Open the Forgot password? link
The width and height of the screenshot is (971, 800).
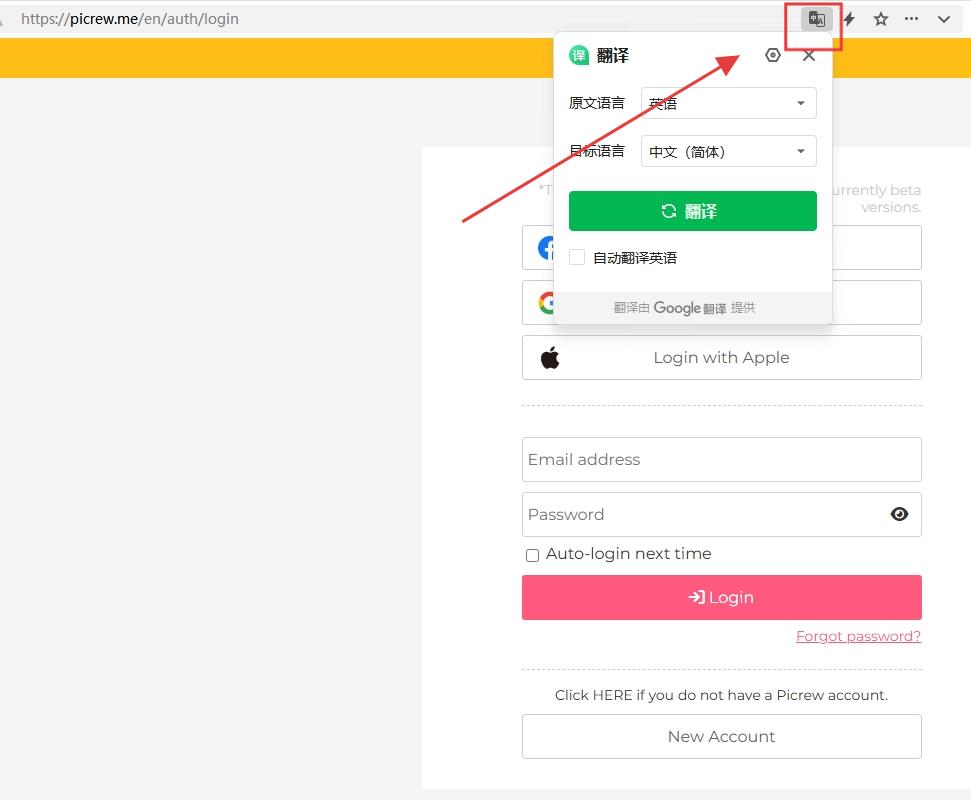(x=858, y=637)
